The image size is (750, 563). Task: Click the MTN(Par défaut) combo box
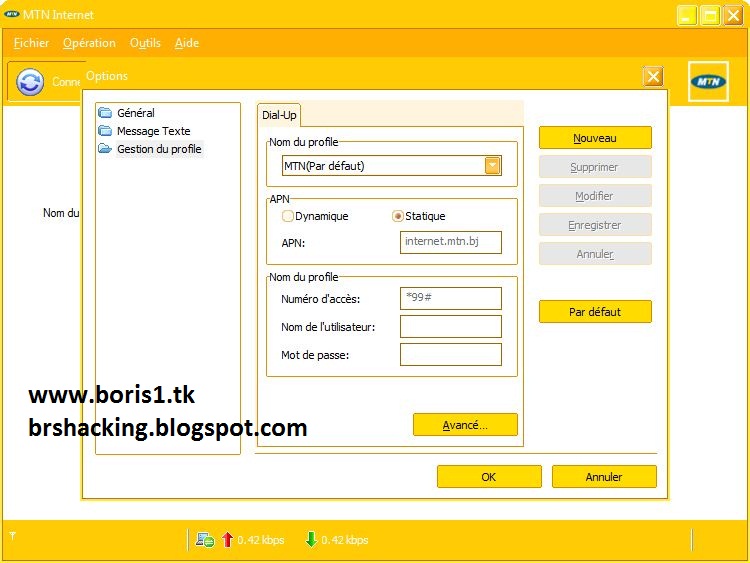pyautogui.click(x=392, y=166)
